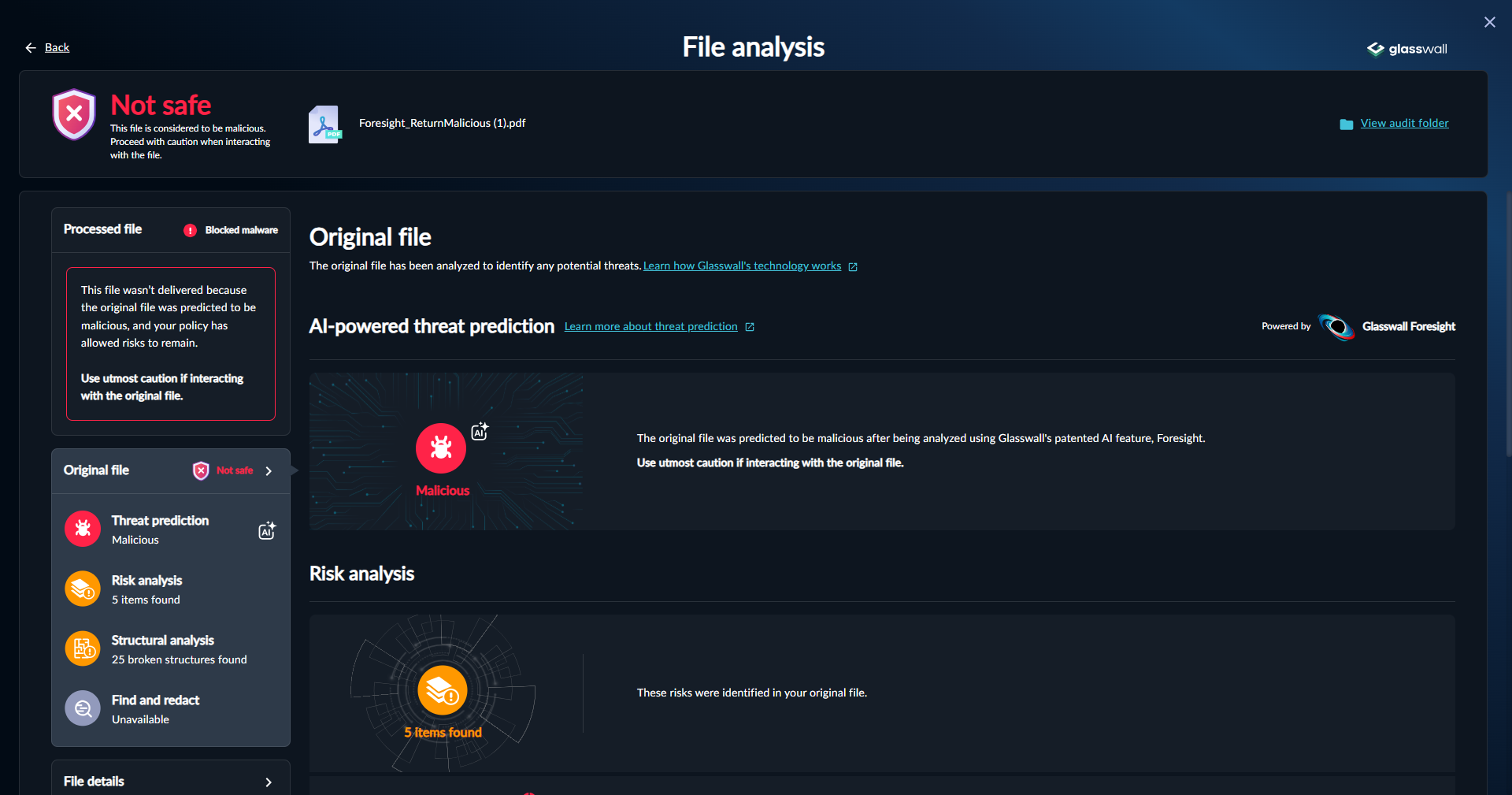Click Learn more about threat prediction
Screen dimensions: 1512x795
pyautogui.click(x=651, y=326)
